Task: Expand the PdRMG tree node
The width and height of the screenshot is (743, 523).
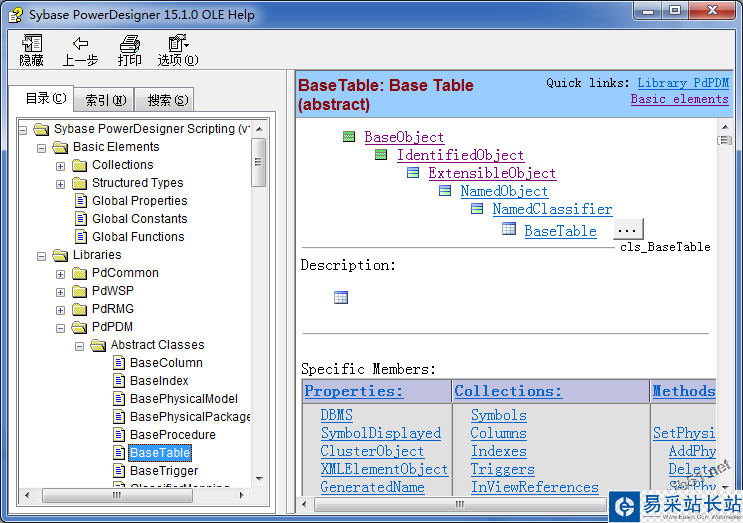Action: click(60, 310)
